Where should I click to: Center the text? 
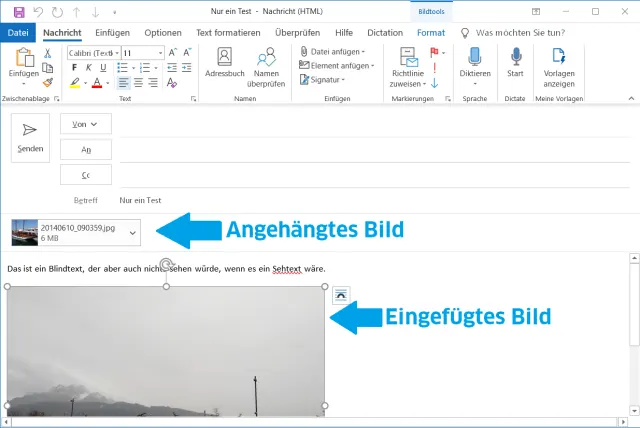click(138, 83)
